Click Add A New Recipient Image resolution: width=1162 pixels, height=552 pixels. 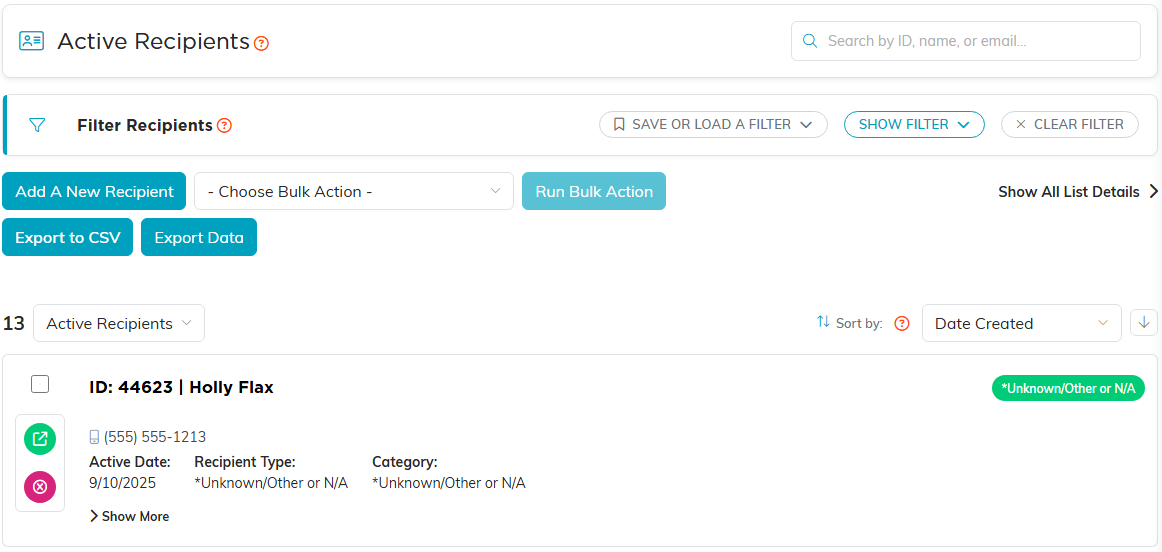(x=94, y=191)
